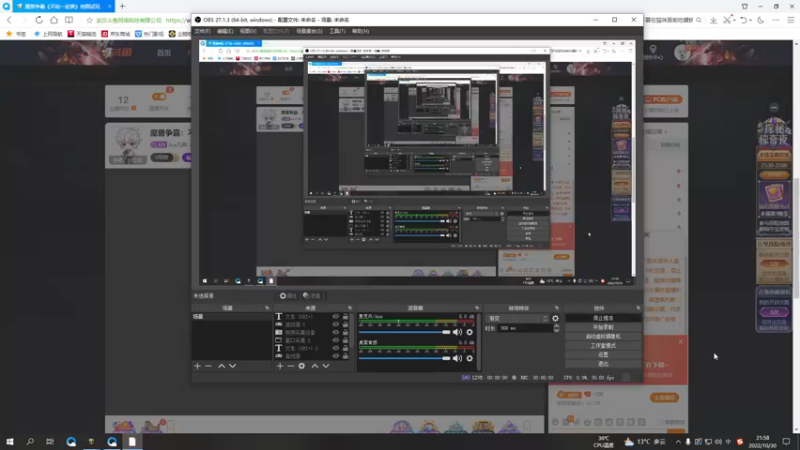
Task: Move scene up in Scenes panel
Action: 221,366
